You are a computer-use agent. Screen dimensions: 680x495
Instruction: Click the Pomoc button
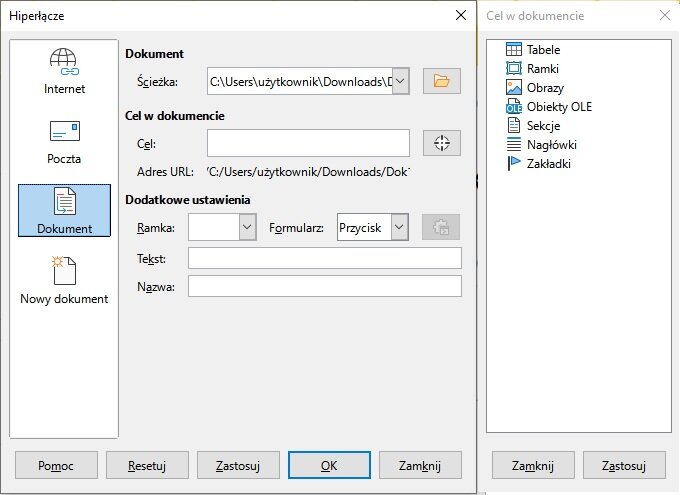pos(56,465)
